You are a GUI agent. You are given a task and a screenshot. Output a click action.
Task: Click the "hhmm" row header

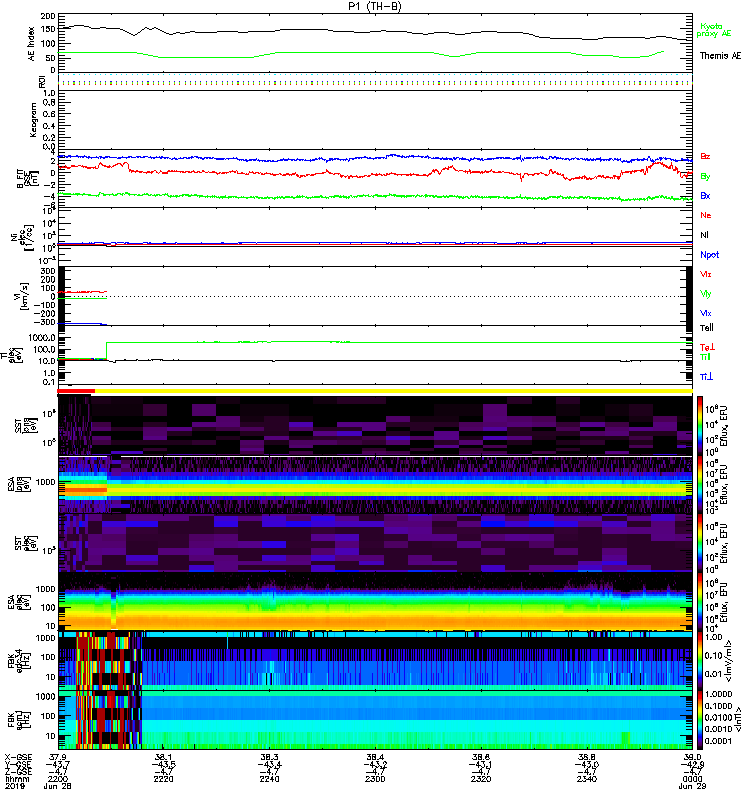point(17,779)
